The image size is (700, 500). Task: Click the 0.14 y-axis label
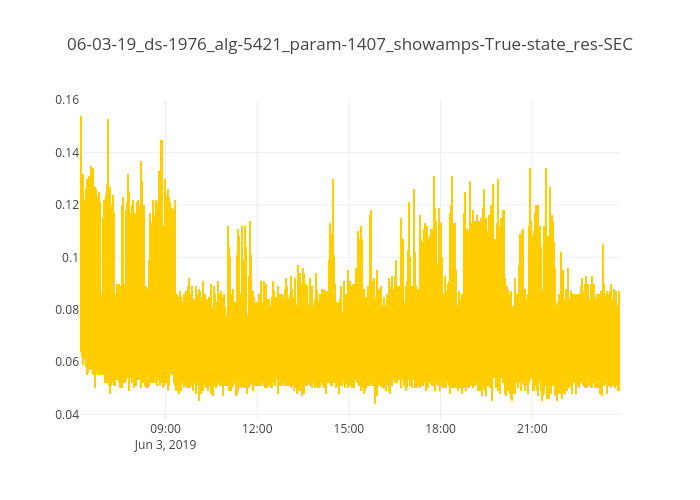[67, 153]
